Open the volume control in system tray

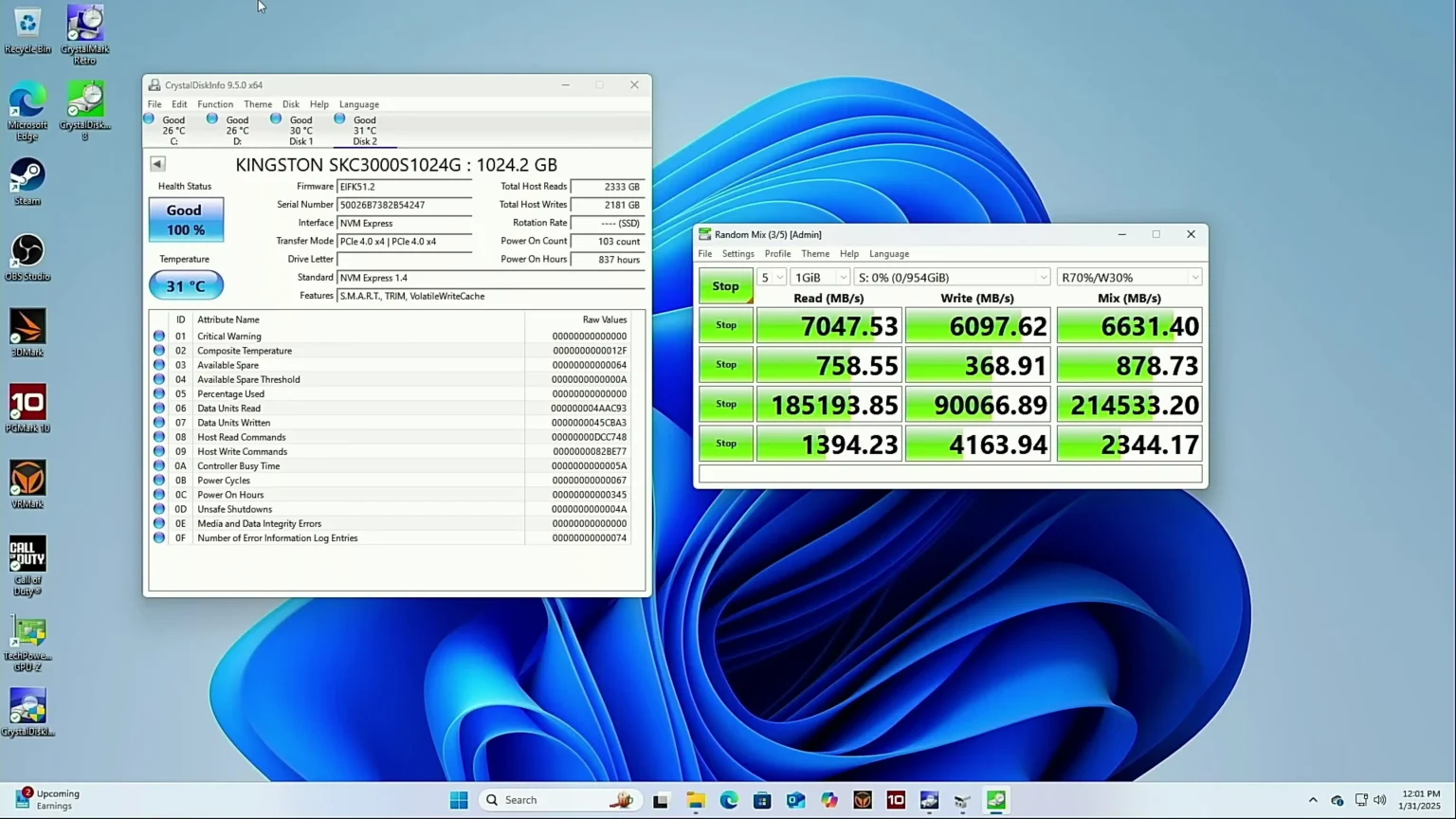click(1381, 800)
